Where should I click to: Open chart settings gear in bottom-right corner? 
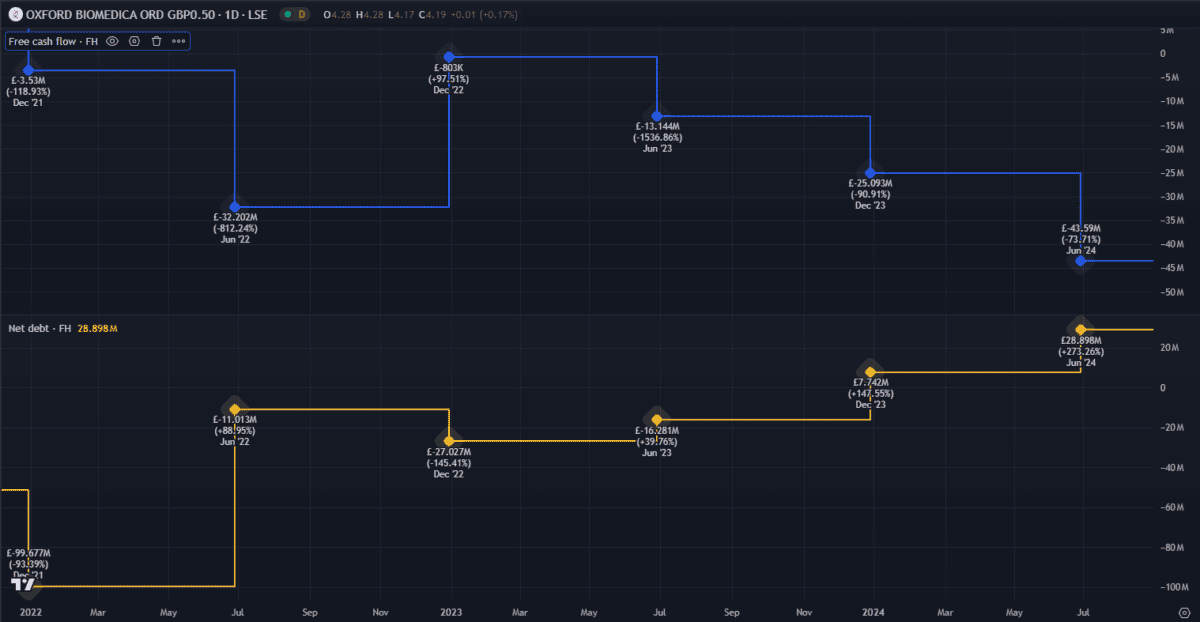[1184, 610]
